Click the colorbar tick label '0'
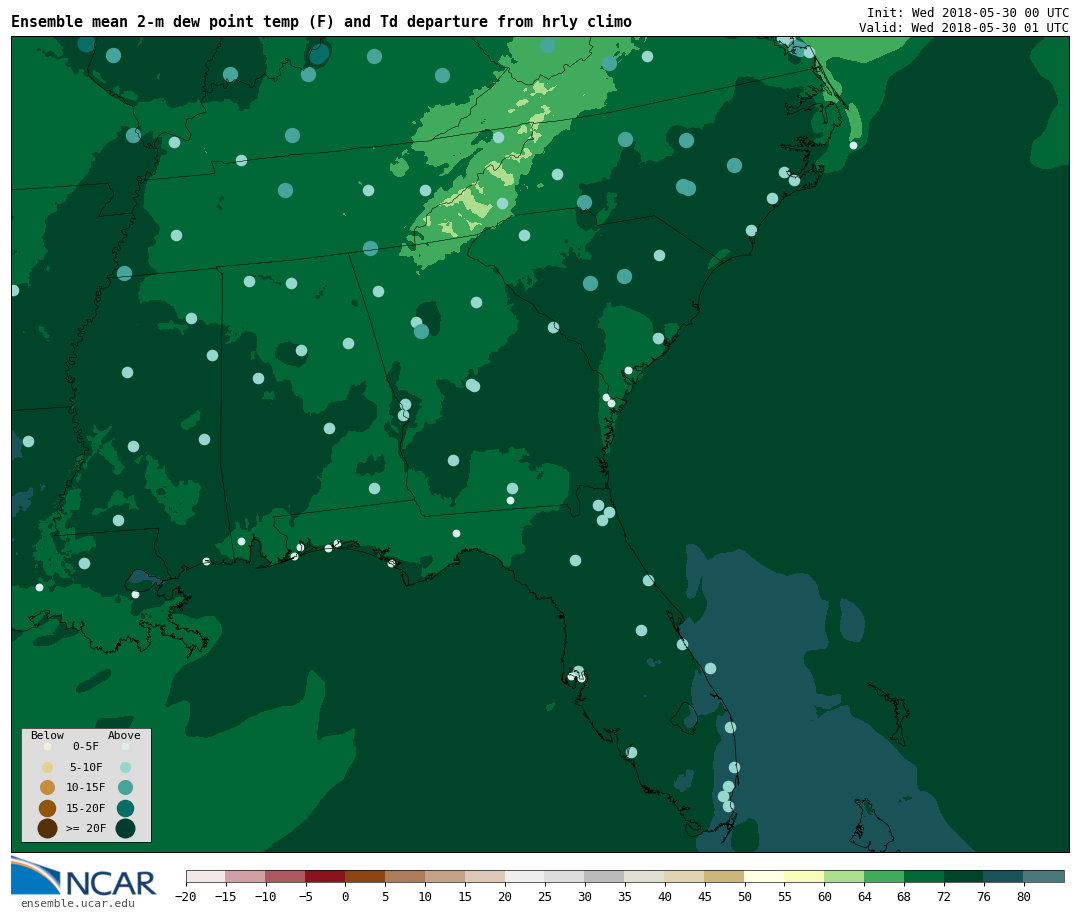Screen dimensions: 1080x915 click(x=346, y=896)
